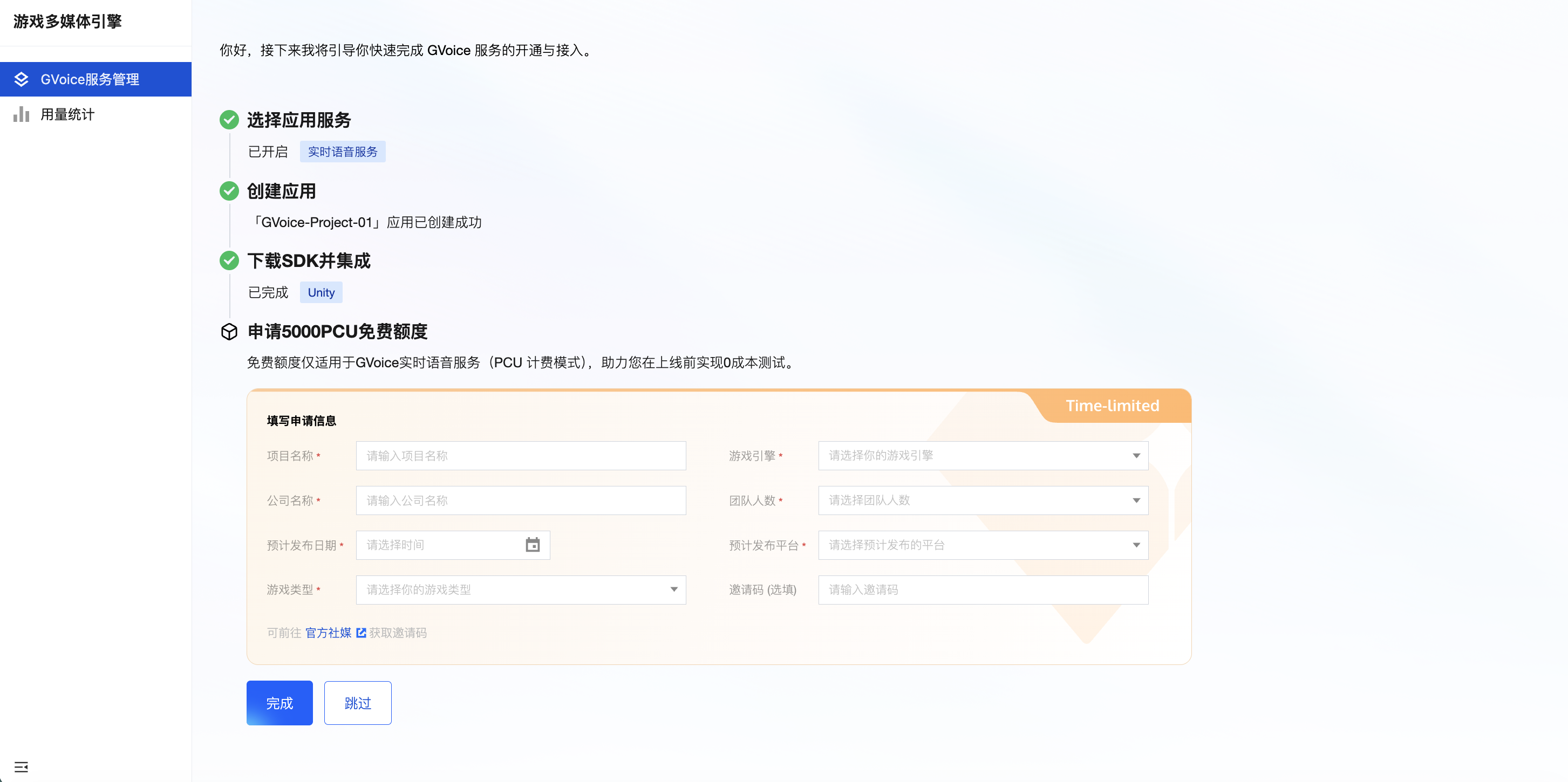The image size is (1568, 782).
Task: Click the 完成 button
Action: pos(279,703)
